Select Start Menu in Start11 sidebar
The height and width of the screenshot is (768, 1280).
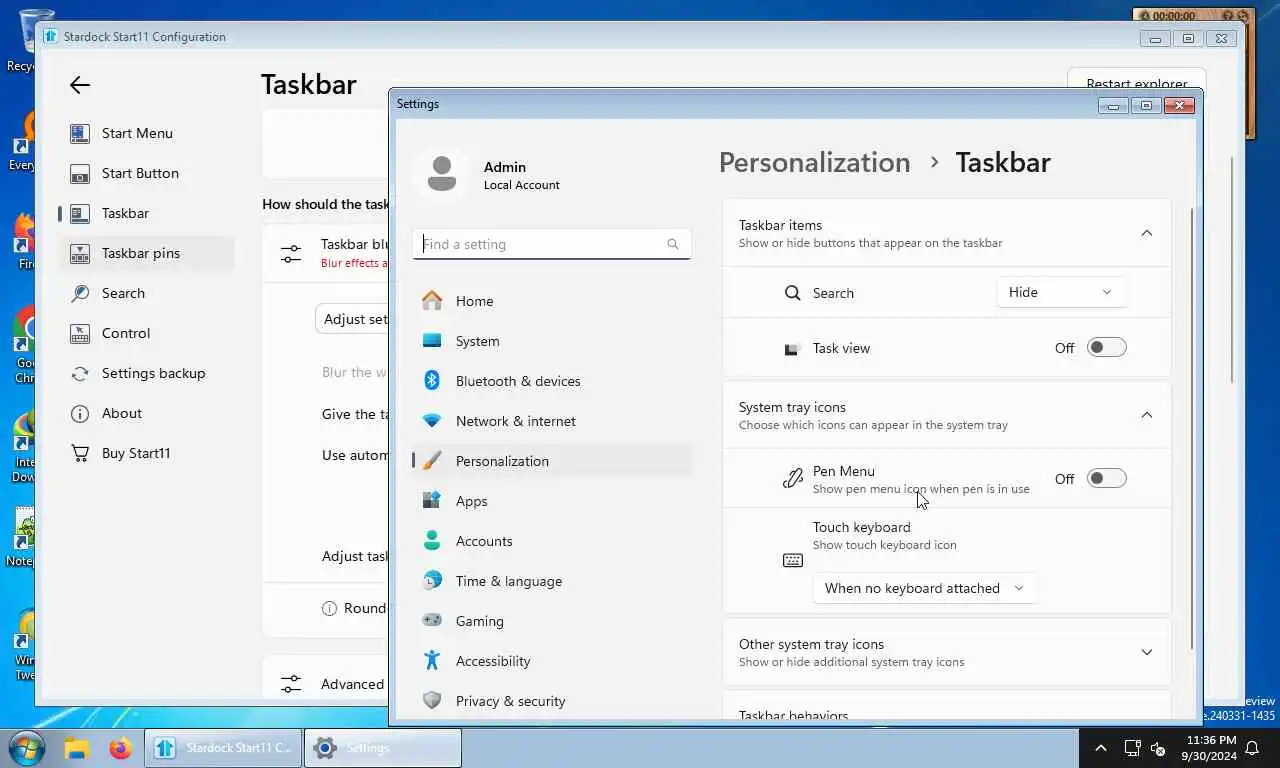pos(147,133)
